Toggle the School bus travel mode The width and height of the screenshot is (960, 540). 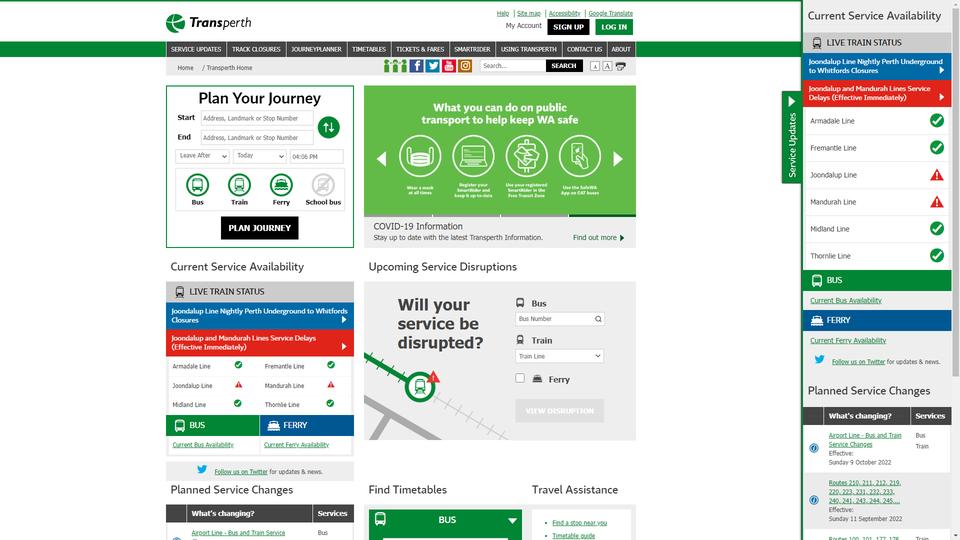coord(323,189)
